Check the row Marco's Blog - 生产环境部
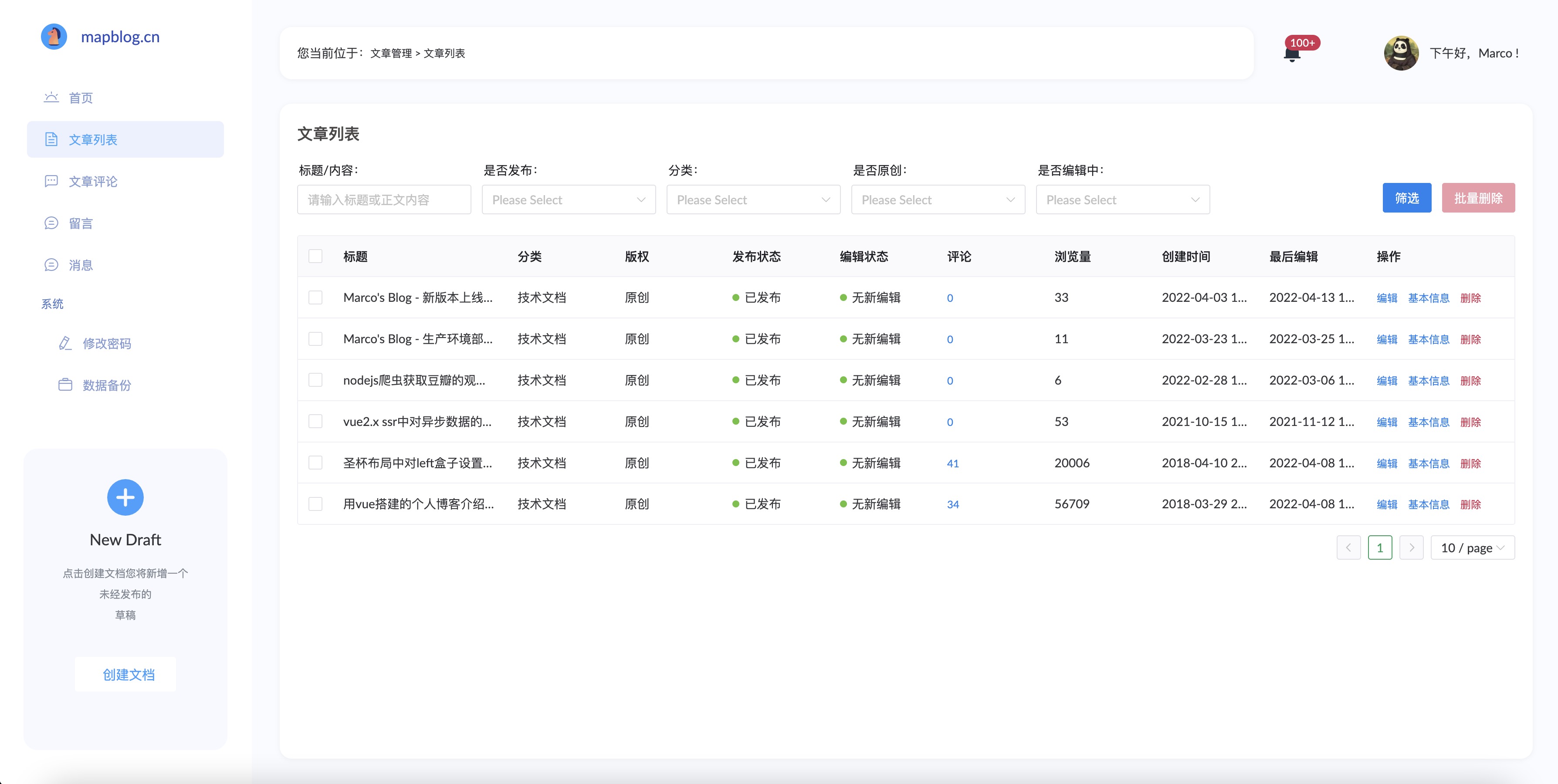Screen dimensions: 1558x784 tap(315, 338)
